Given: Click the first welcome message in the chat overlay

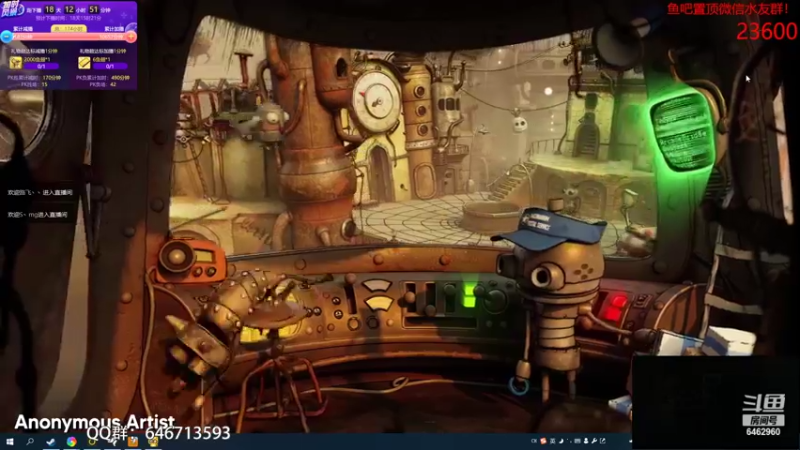Looking at the screenshot, I should (40, 193).
